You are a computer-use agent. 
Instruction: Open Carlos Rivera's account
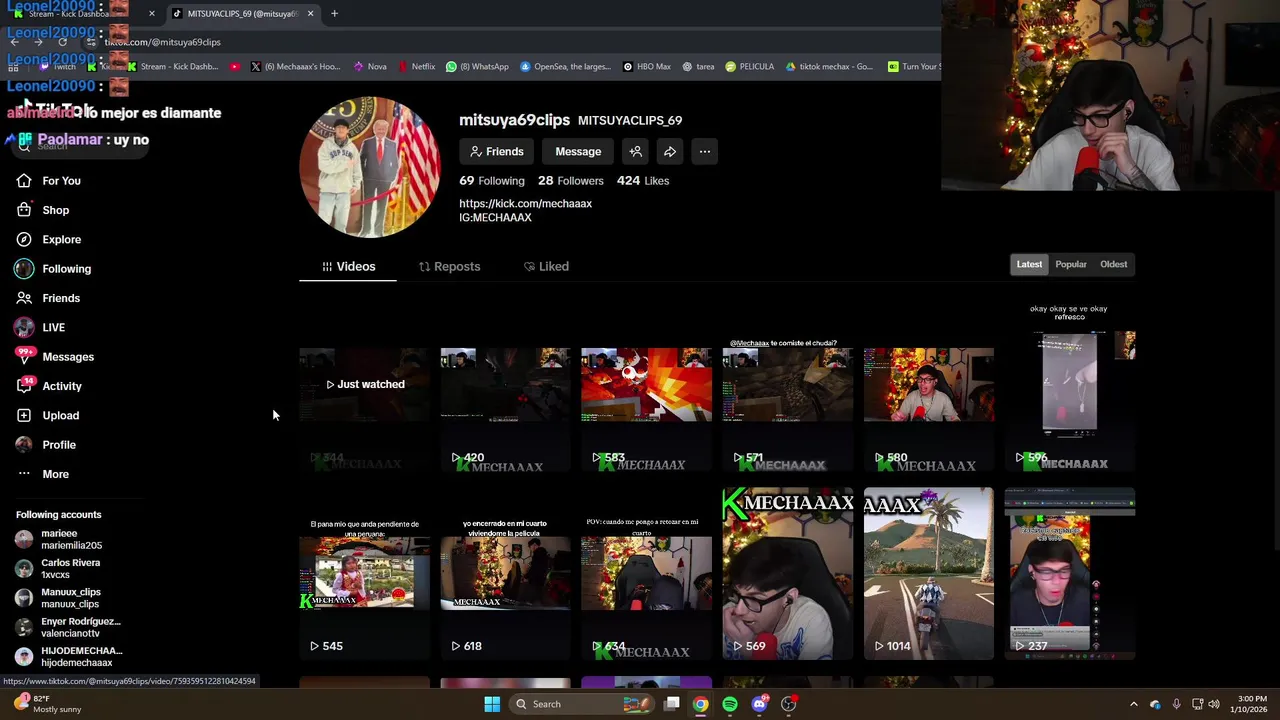click(x=58, y=569)
